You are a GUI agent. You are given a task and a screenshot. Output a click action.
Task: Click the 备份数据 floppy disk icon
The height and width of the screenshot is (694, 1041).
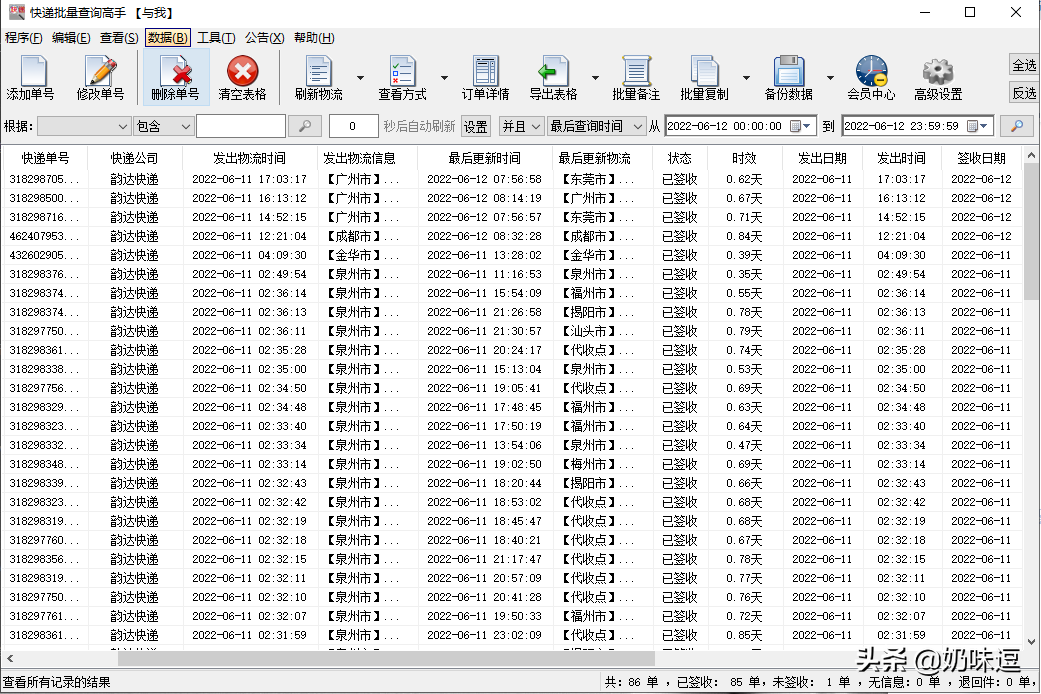789,78
